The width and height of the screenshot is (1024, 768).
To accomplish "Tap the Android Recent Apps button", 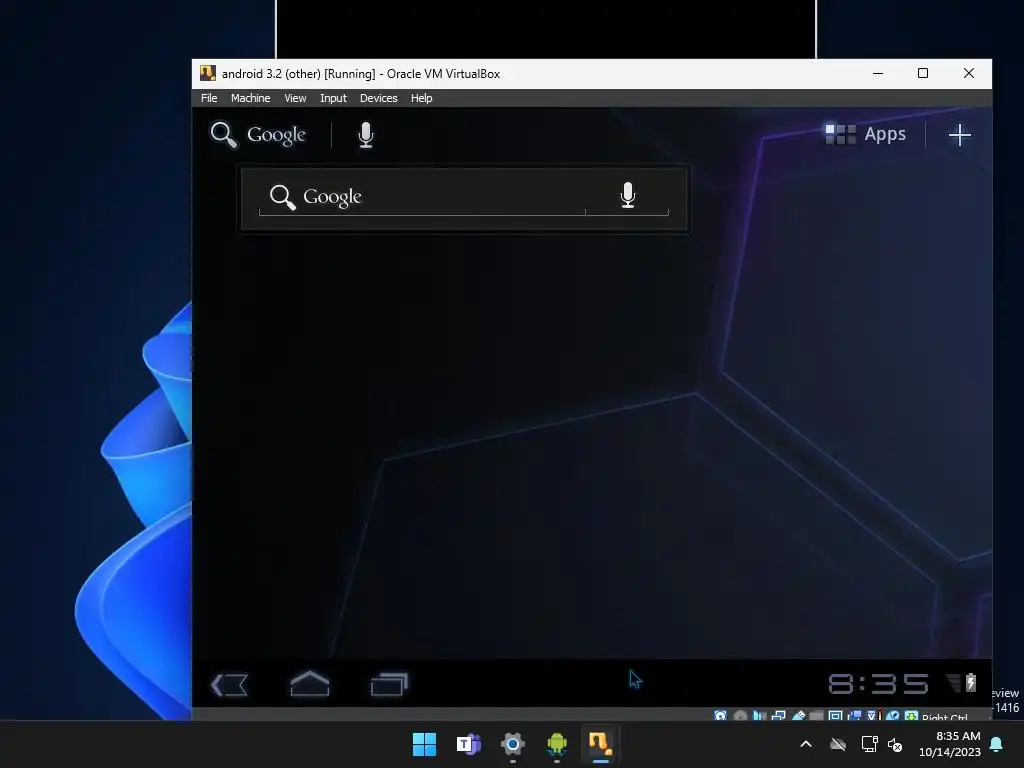I will pos(389,684).
